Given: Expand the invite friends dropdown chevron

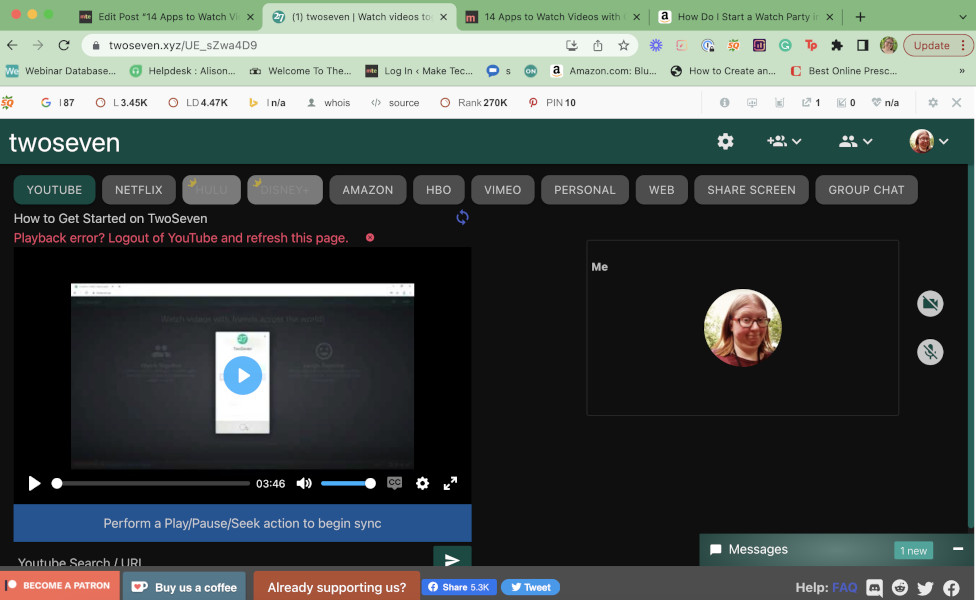Looking at the screenshot, I should [798, 142].
